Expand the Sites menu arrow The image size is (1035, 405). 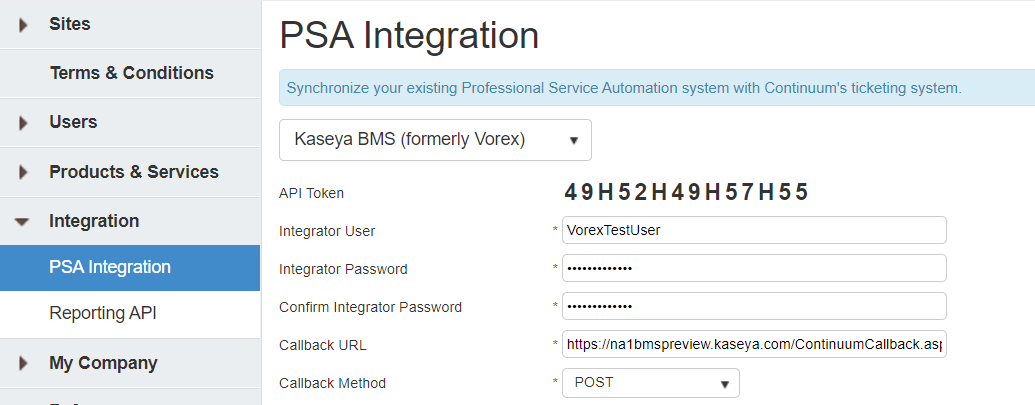click(23, 25)
